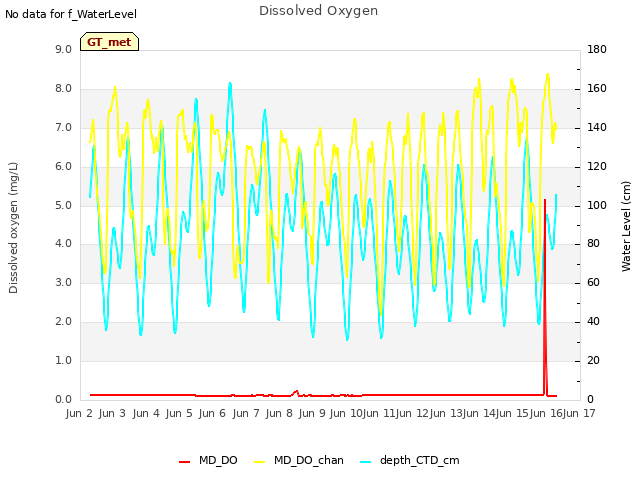Click the 7.0 left axis value
This screenshot has width=640, height=480.
[63, 128]
